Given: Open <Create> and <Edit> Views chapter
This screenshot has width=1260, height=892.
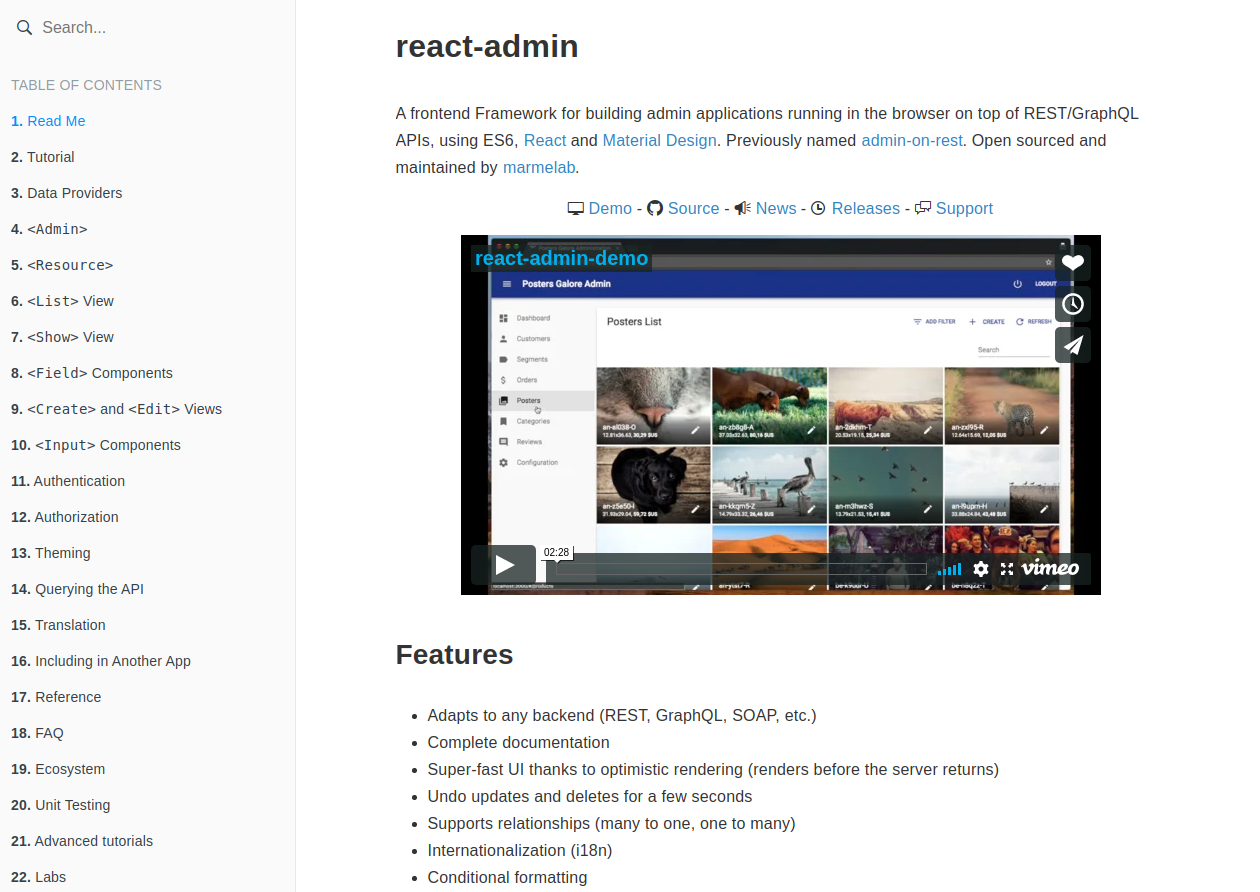Looking at the screenshot, I should pos(117,409).
